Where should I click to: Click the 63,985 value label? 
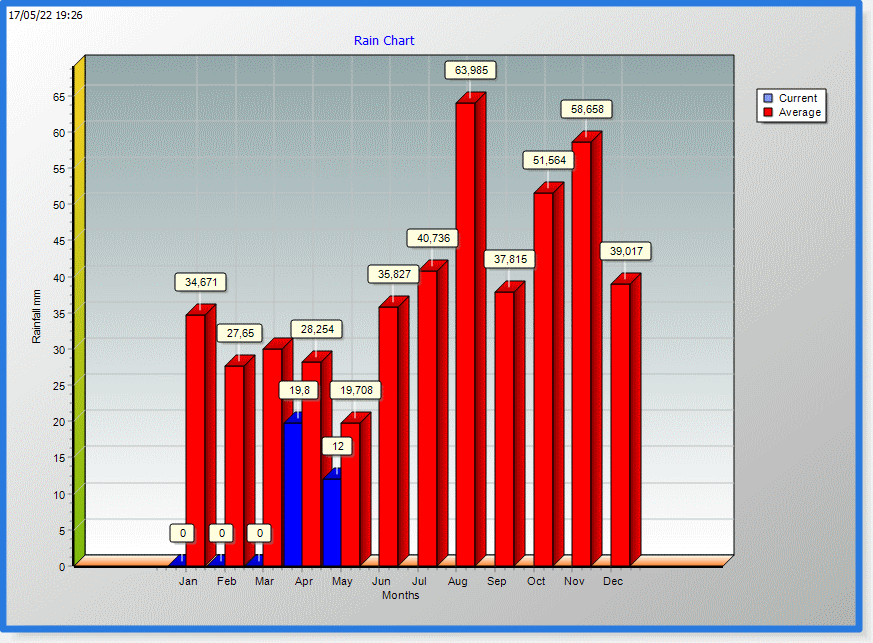471,70
